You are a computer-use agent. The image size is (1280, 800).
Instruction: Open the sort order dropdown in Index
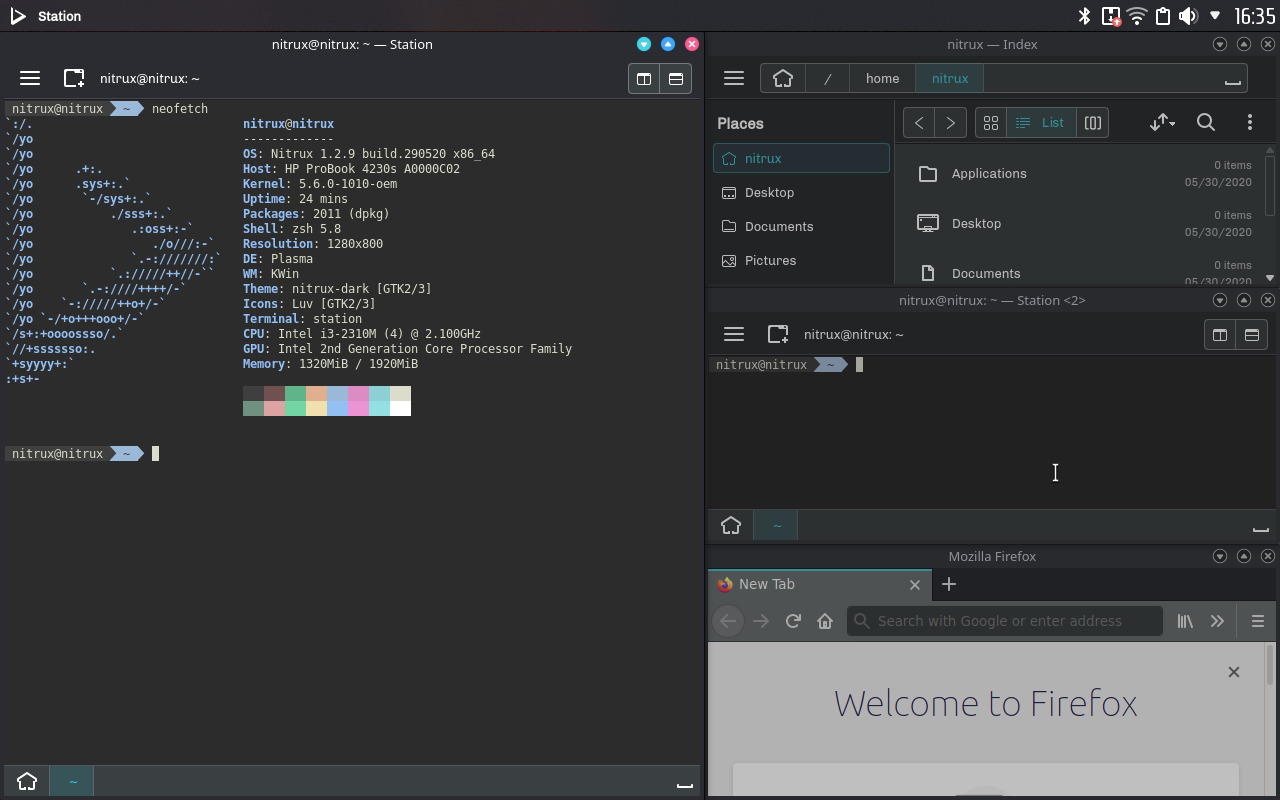point(1161,122)
